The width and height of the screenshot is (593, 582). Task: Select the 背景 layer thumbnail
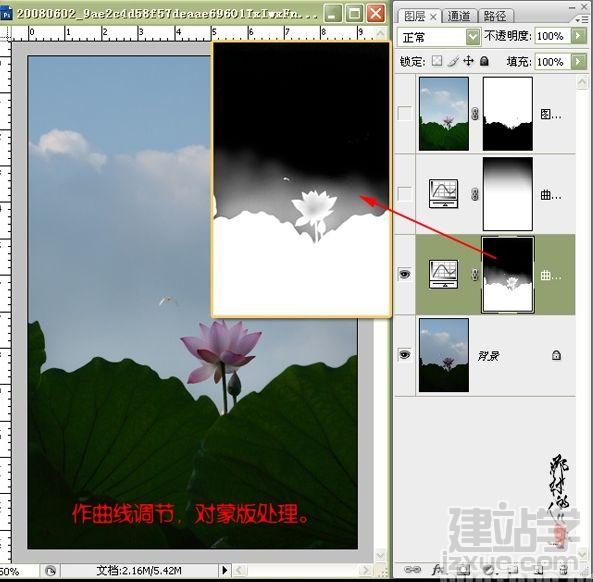click(x=444, y=355)
